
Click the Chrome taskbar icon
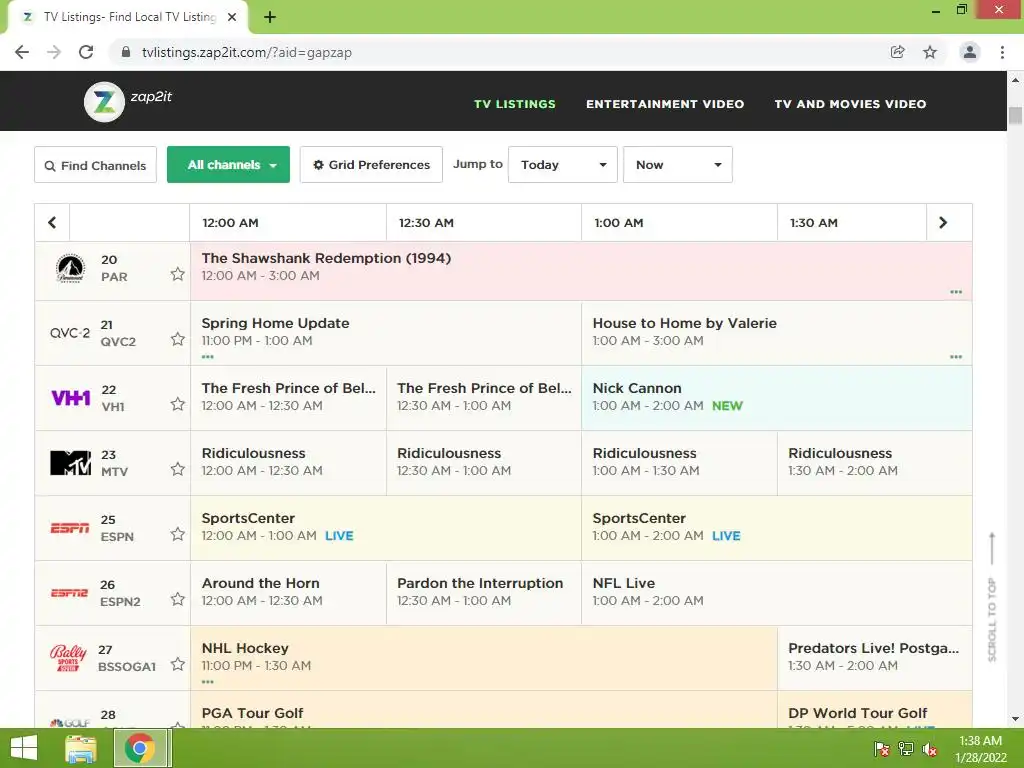pos(141,748)
